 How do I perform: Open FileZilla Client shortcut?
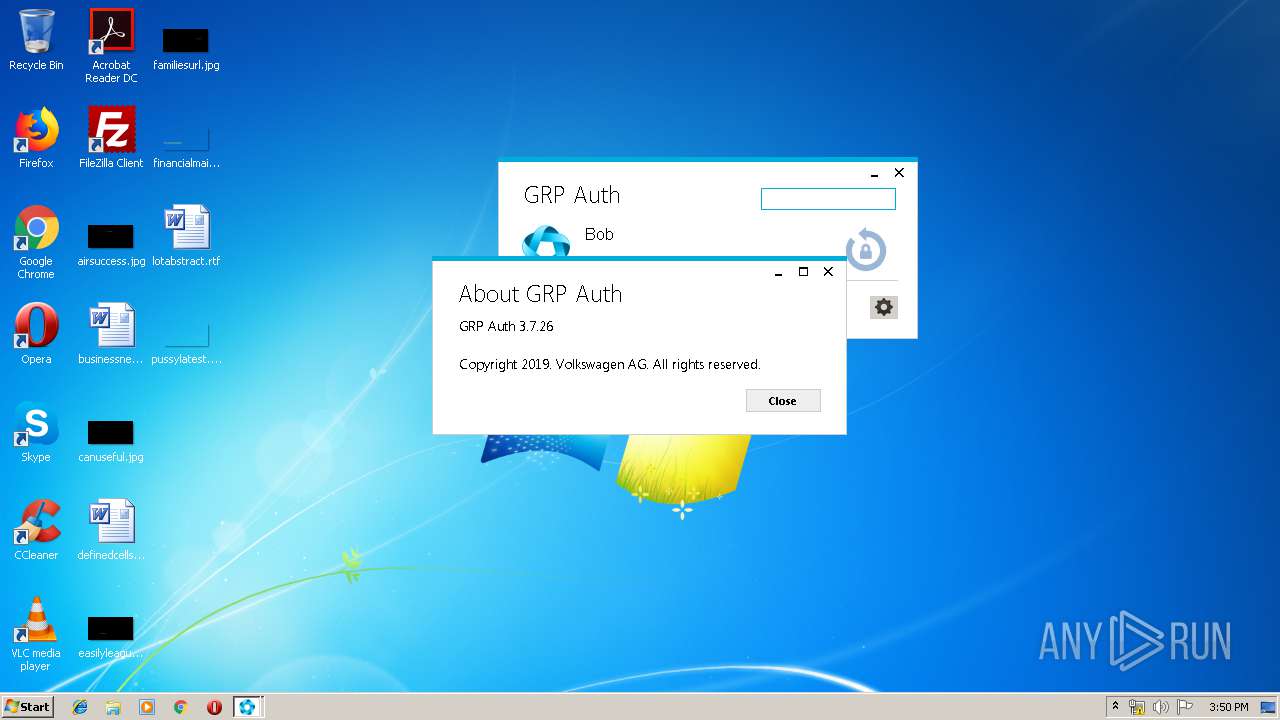[x=111, y=138]
